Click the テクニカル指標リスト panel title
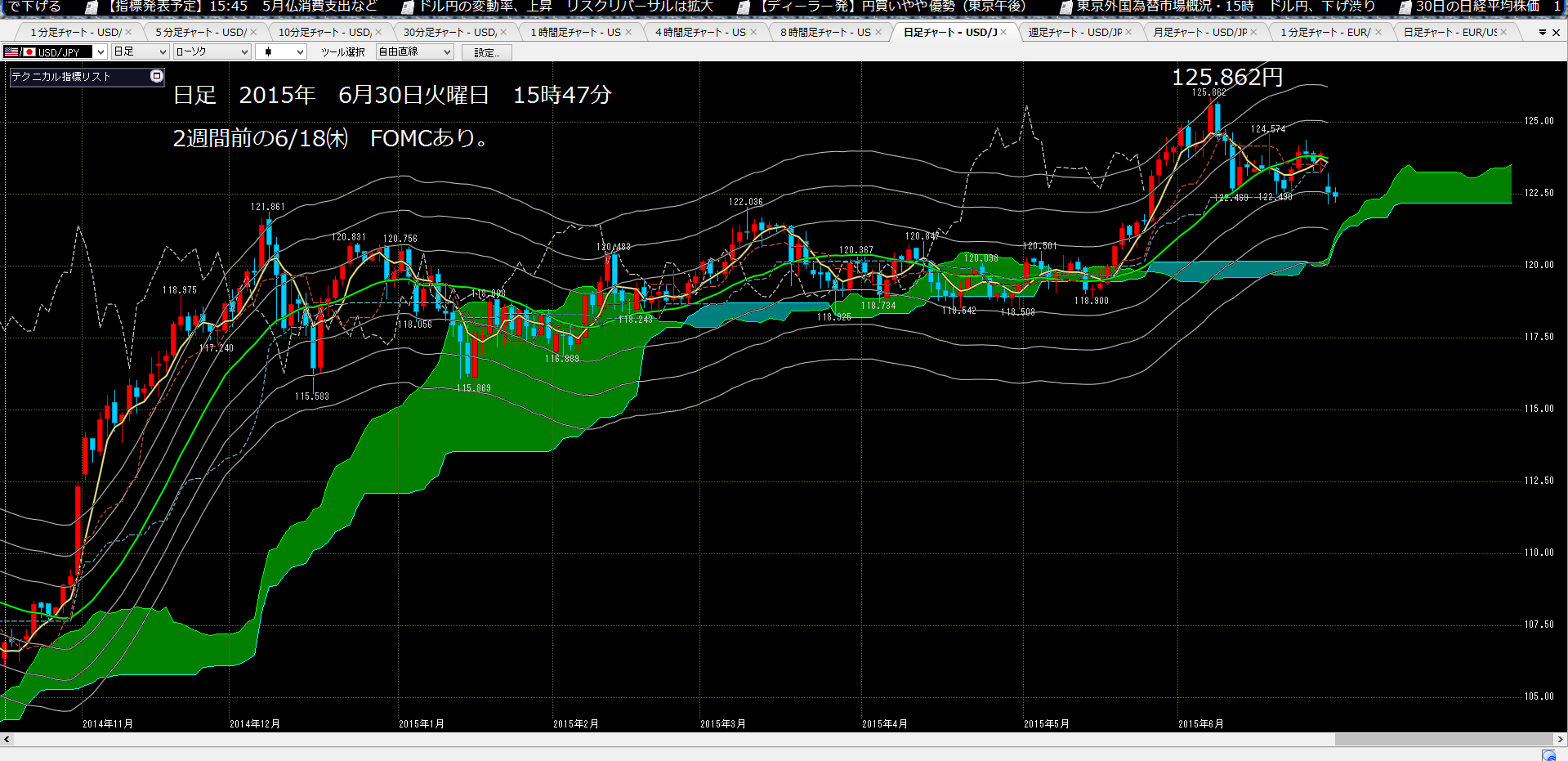 click(x=61, y=76)
